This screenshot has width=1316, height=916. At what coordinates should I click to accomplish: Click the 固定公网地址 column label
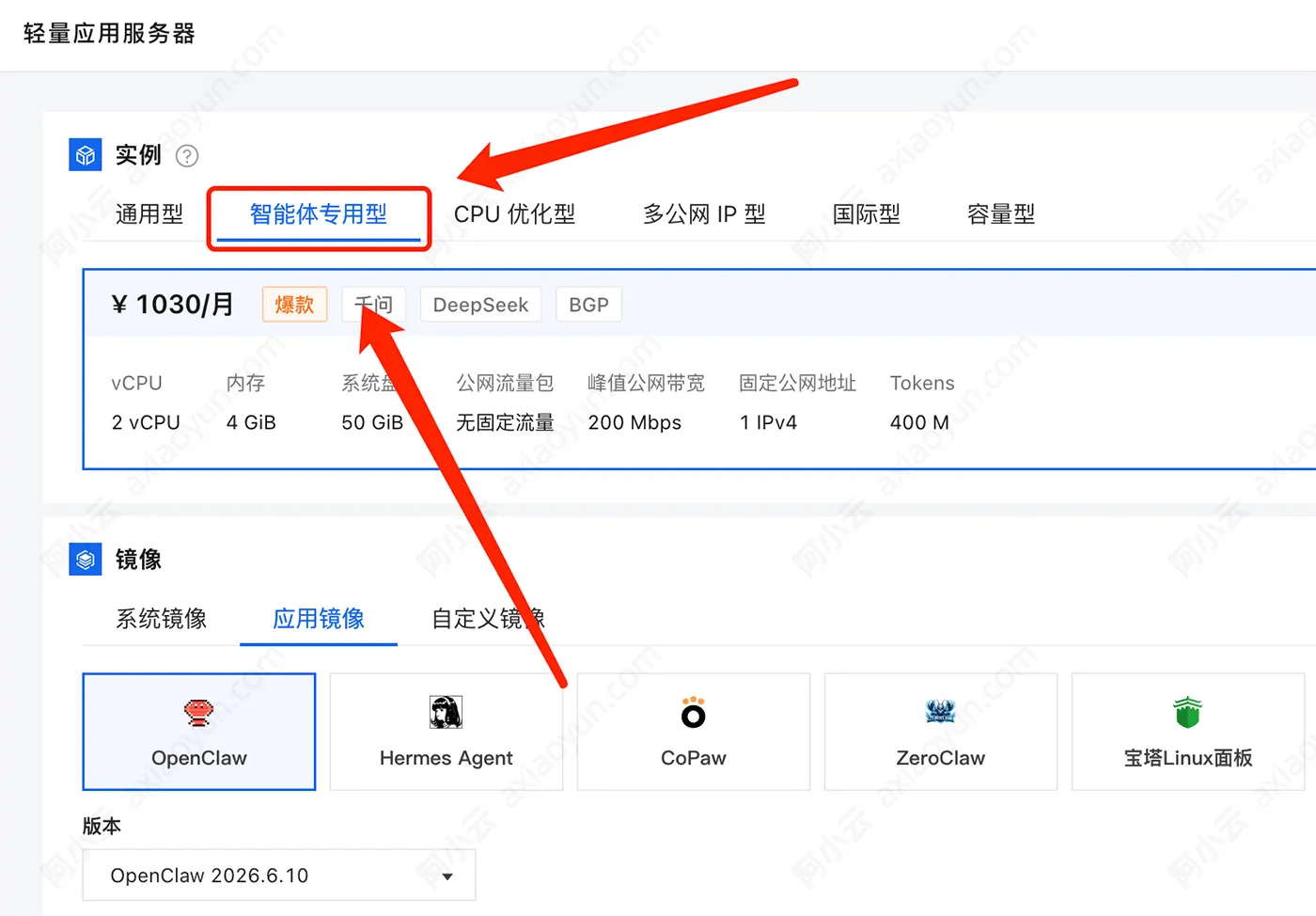[x=797, y=383]
